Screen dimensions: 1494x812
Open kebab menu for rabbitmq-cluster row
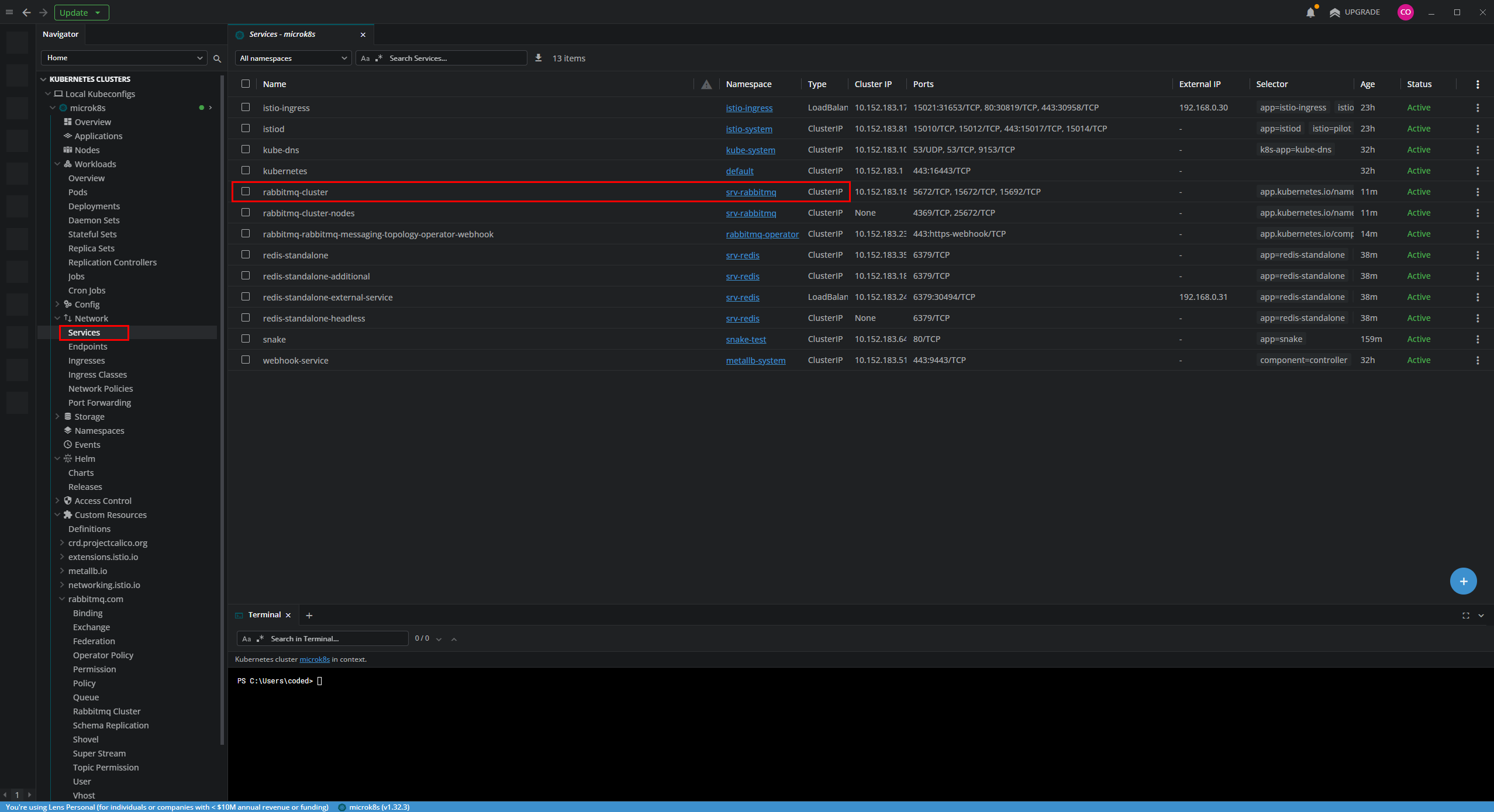[x=1478, y=192]
